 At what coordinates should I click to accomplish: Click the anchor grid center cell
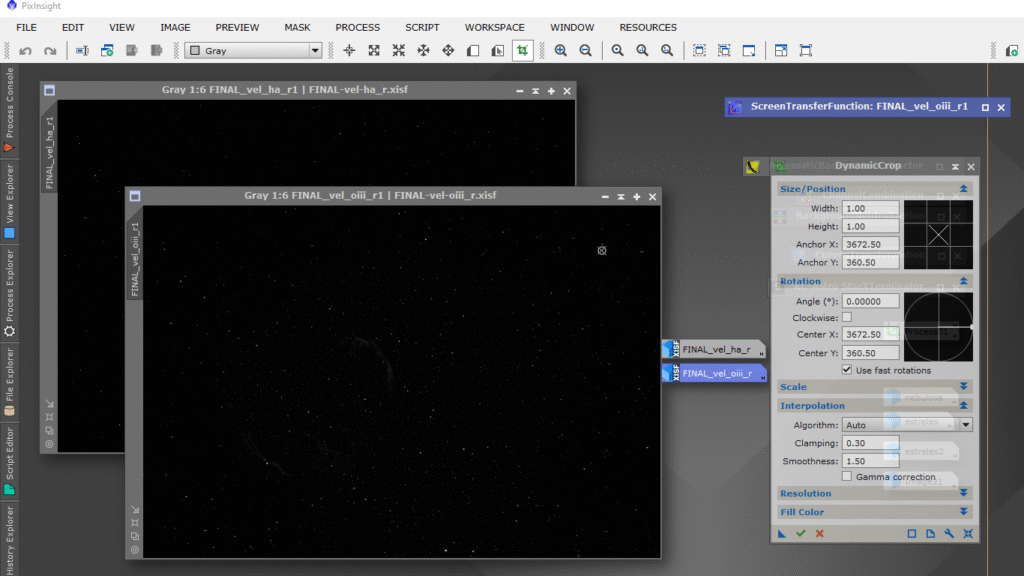[938, 234]
